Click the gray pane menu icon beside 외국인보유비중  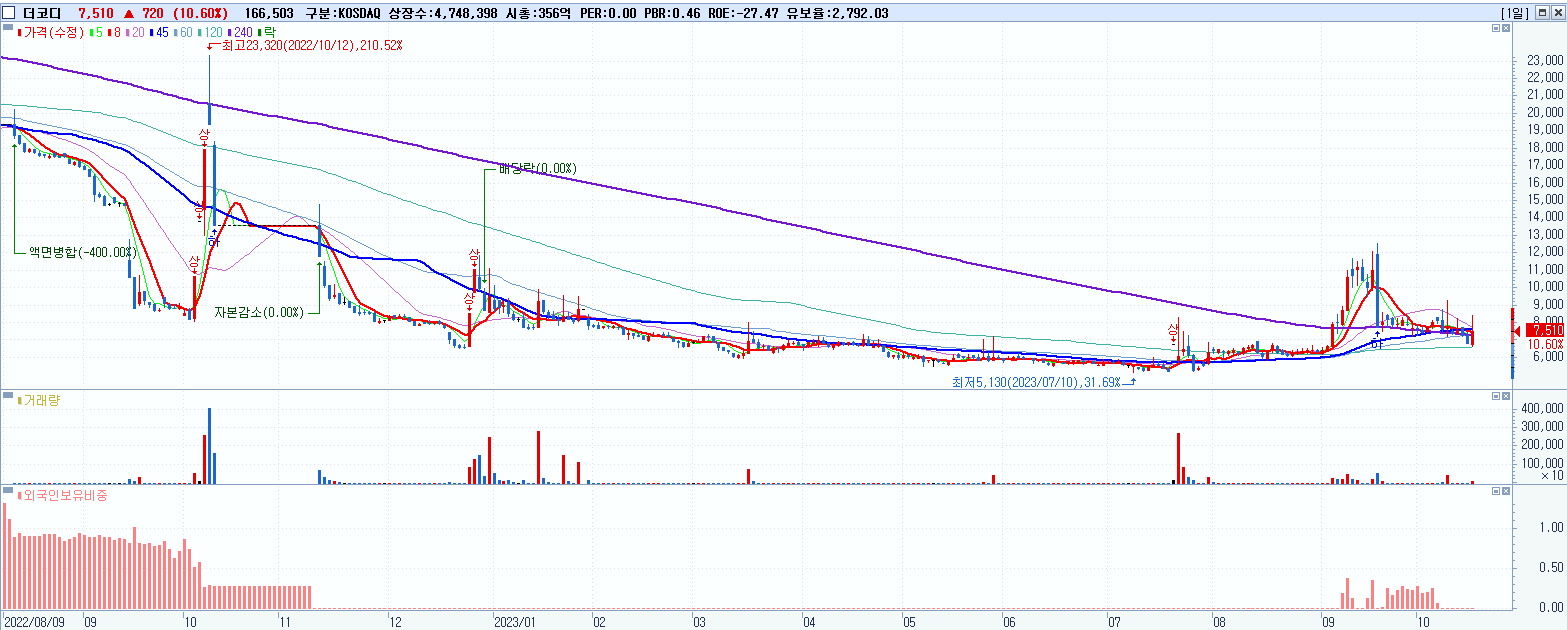pyautogui.click(x=9, y=492)
